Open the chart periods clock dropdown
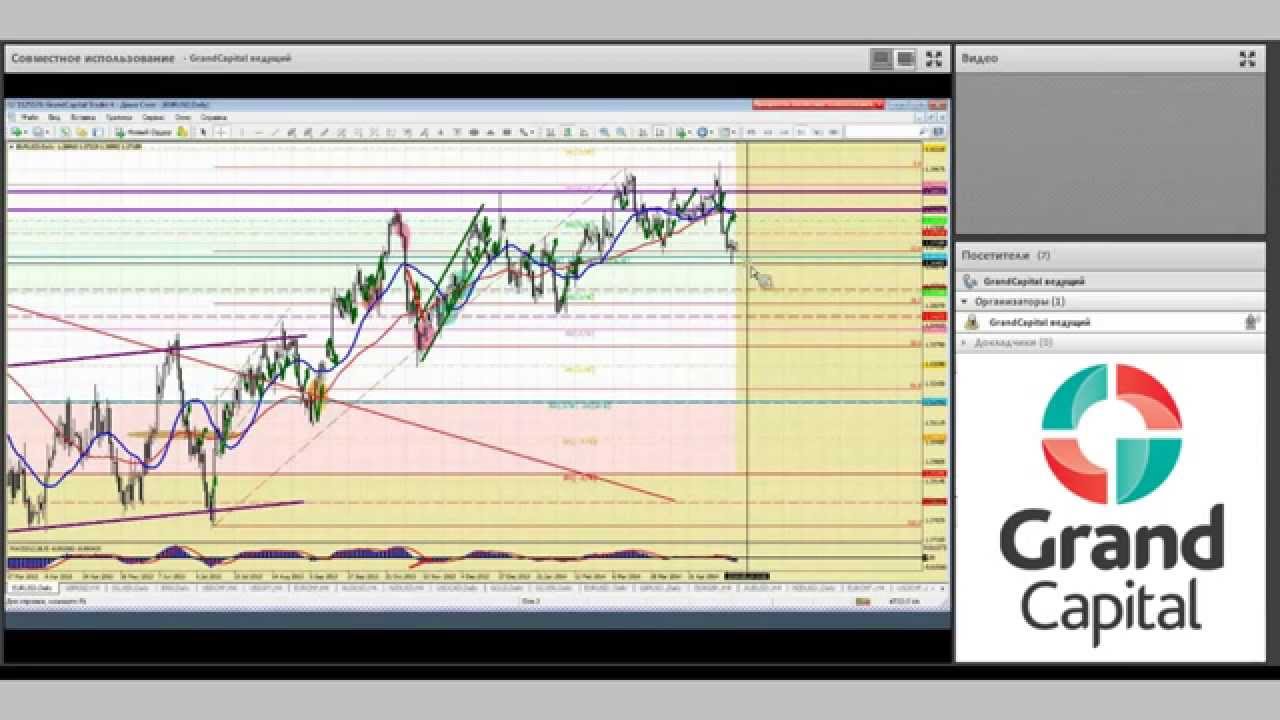This screenshot has height=720, width=1280. coord(704,132)
